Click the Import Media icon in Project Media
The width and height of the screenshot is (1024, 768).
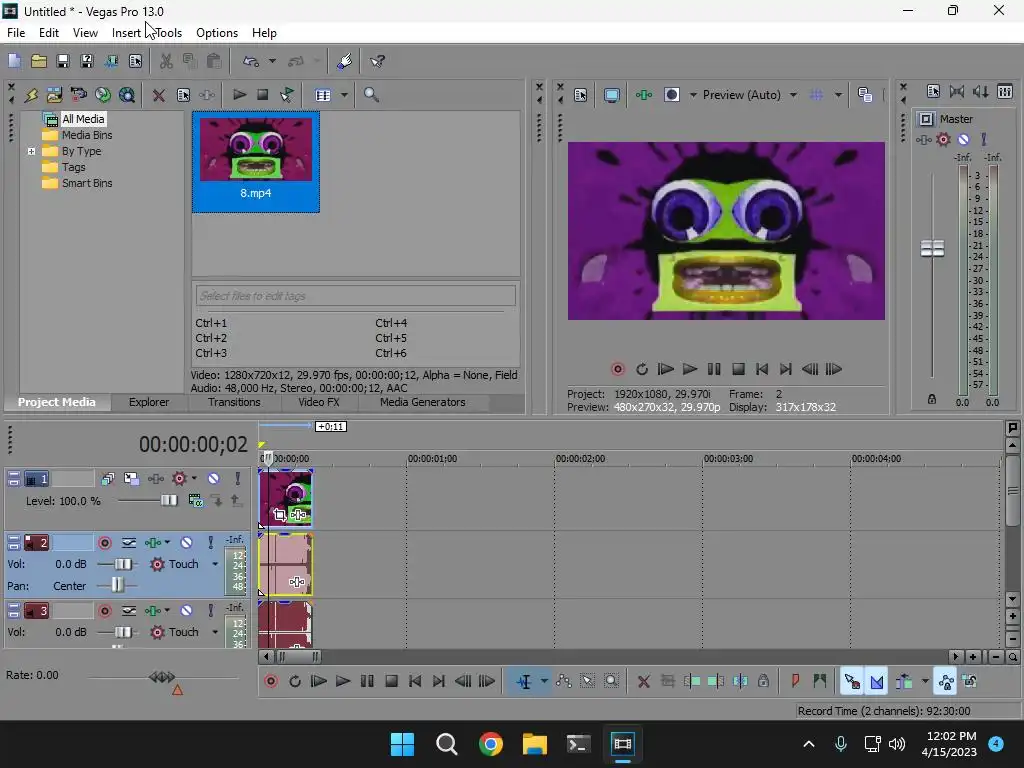click(54, 95)
